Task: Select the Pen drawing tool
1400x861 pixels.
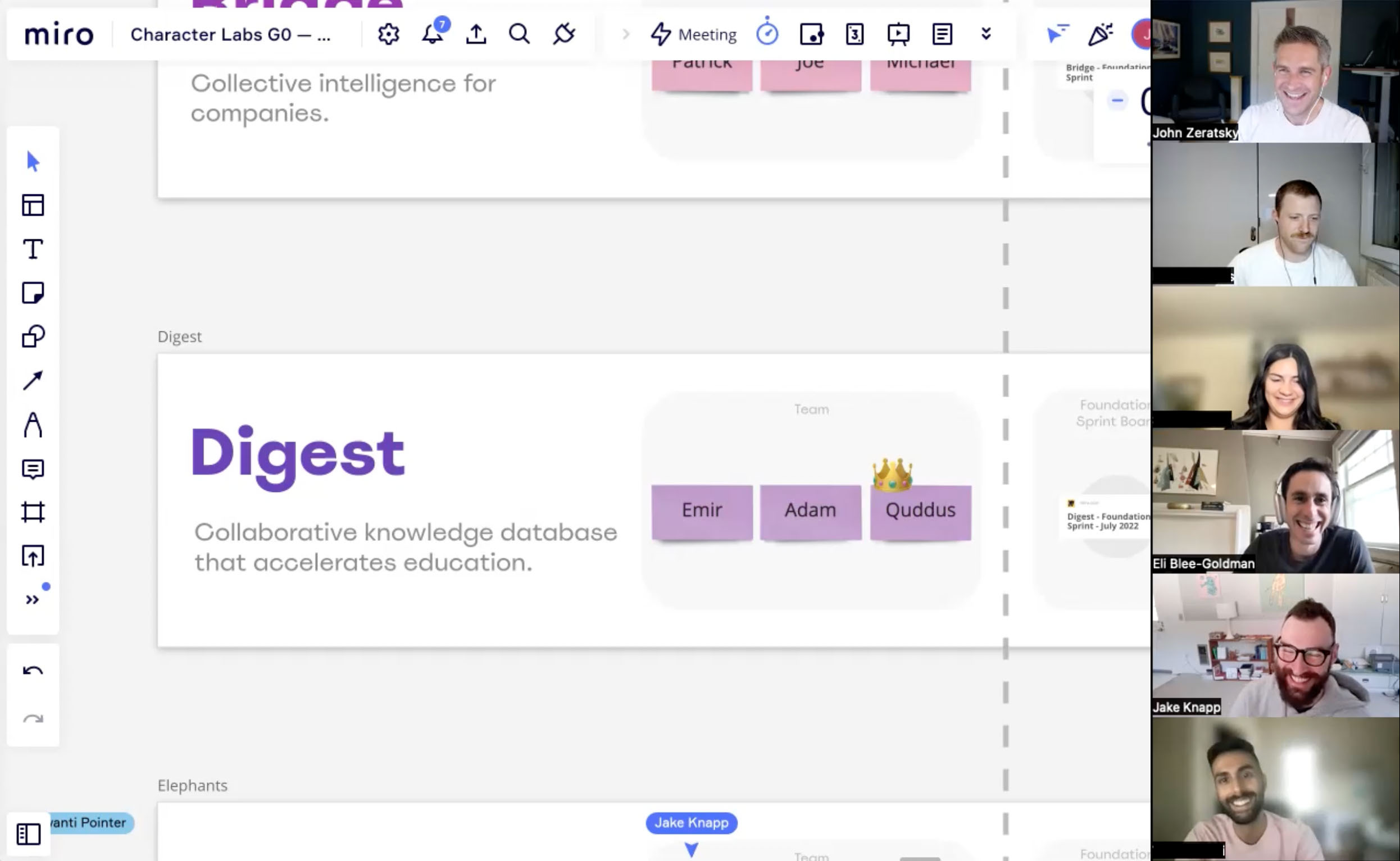Action: tap(33, 425)
